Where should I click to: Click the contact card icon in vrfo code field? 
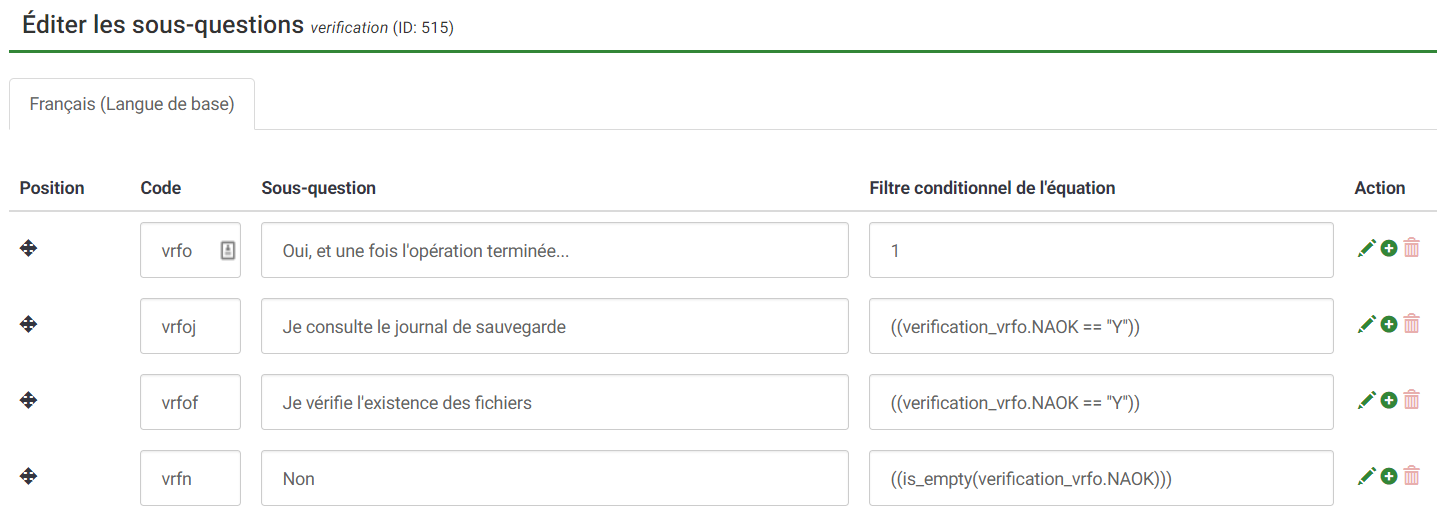(x=227, y=250)
